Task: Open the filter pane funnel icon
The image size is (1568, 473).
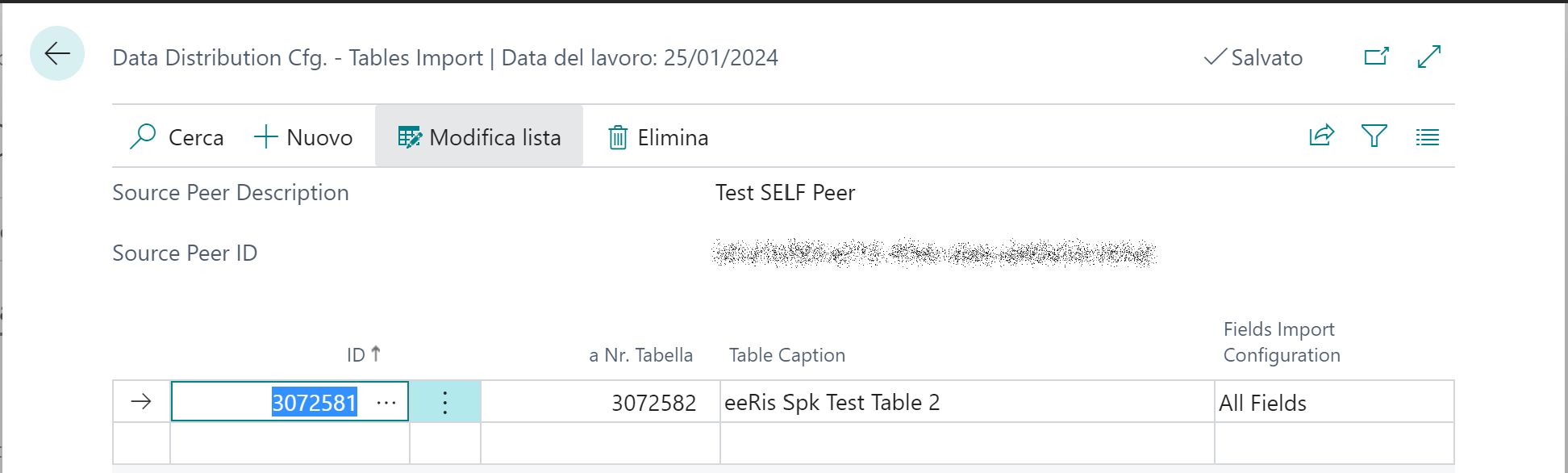Action: click(1374, 136)
